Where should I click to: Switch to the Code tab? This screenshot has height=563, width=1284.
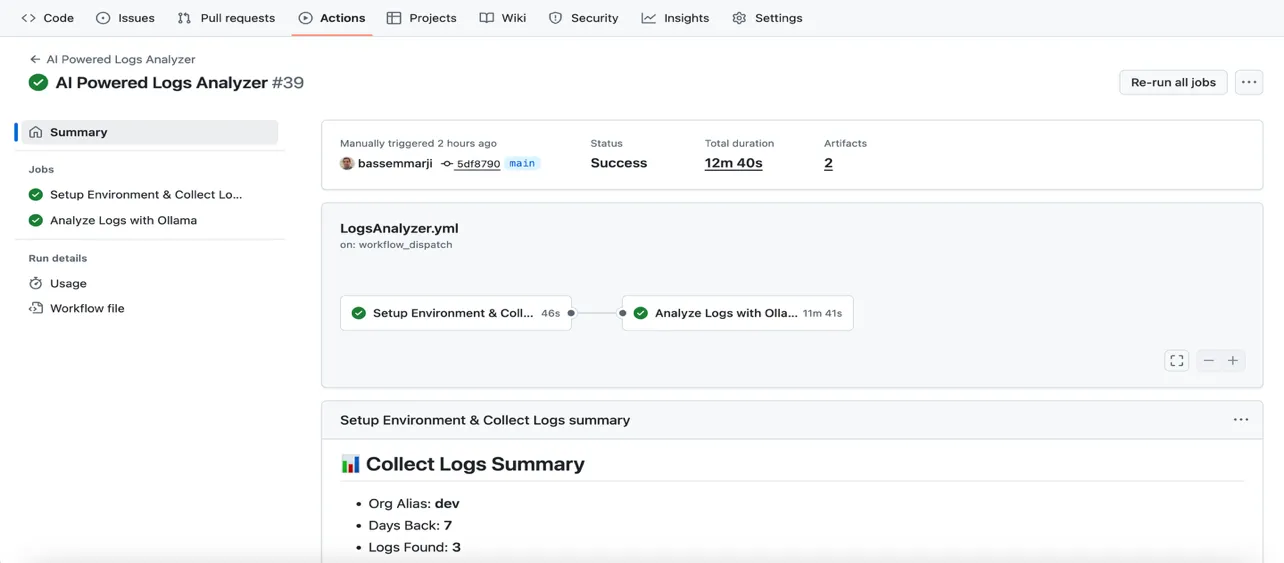(x=48, y=18)
